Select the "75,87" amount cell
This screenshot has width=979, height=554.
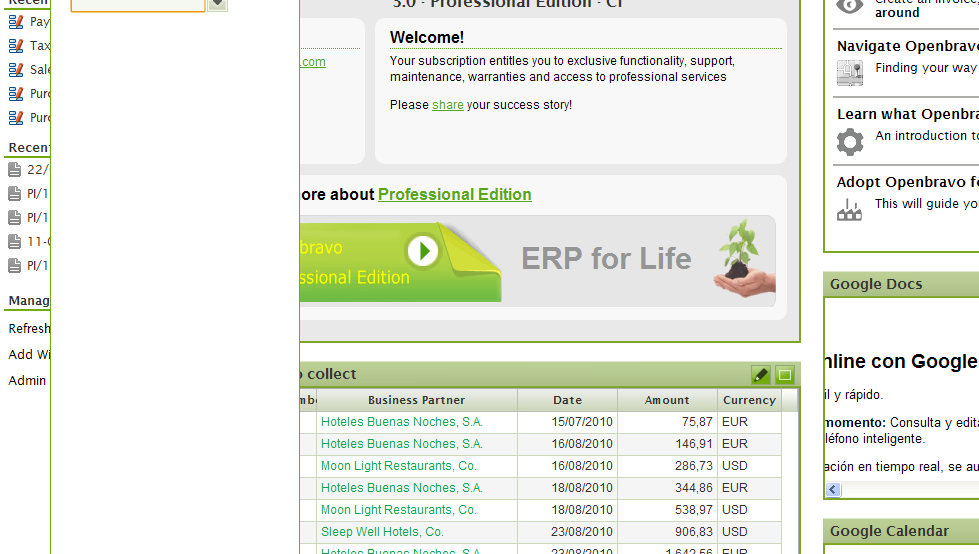coord(667,422)
